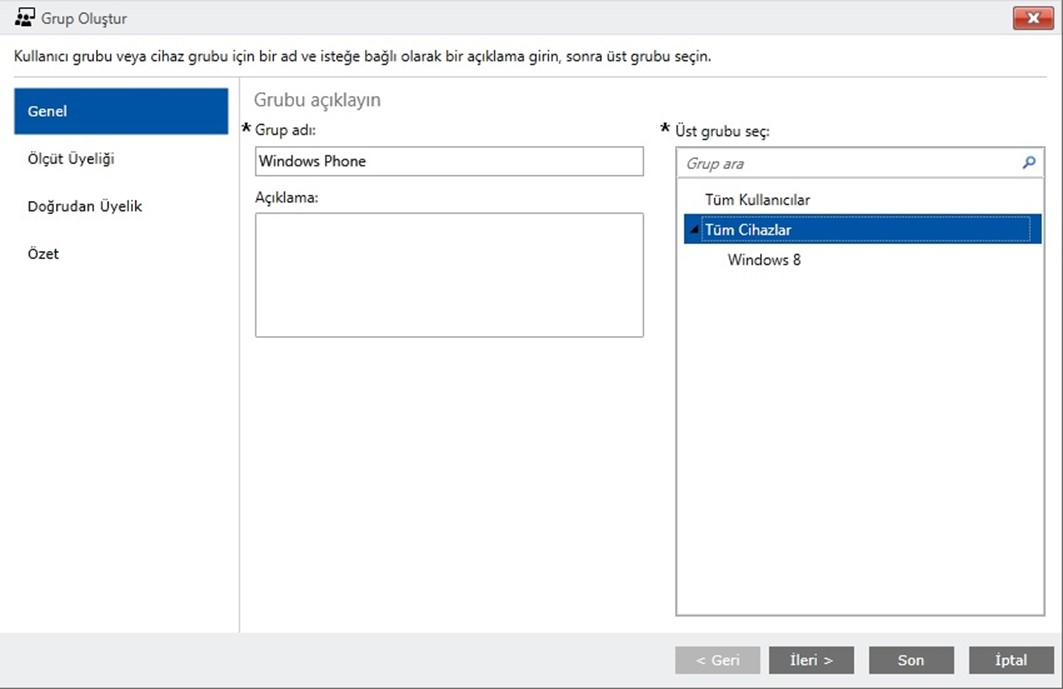Click the Grup adı text field
1063x689 pixels.
tap(449, 161)
